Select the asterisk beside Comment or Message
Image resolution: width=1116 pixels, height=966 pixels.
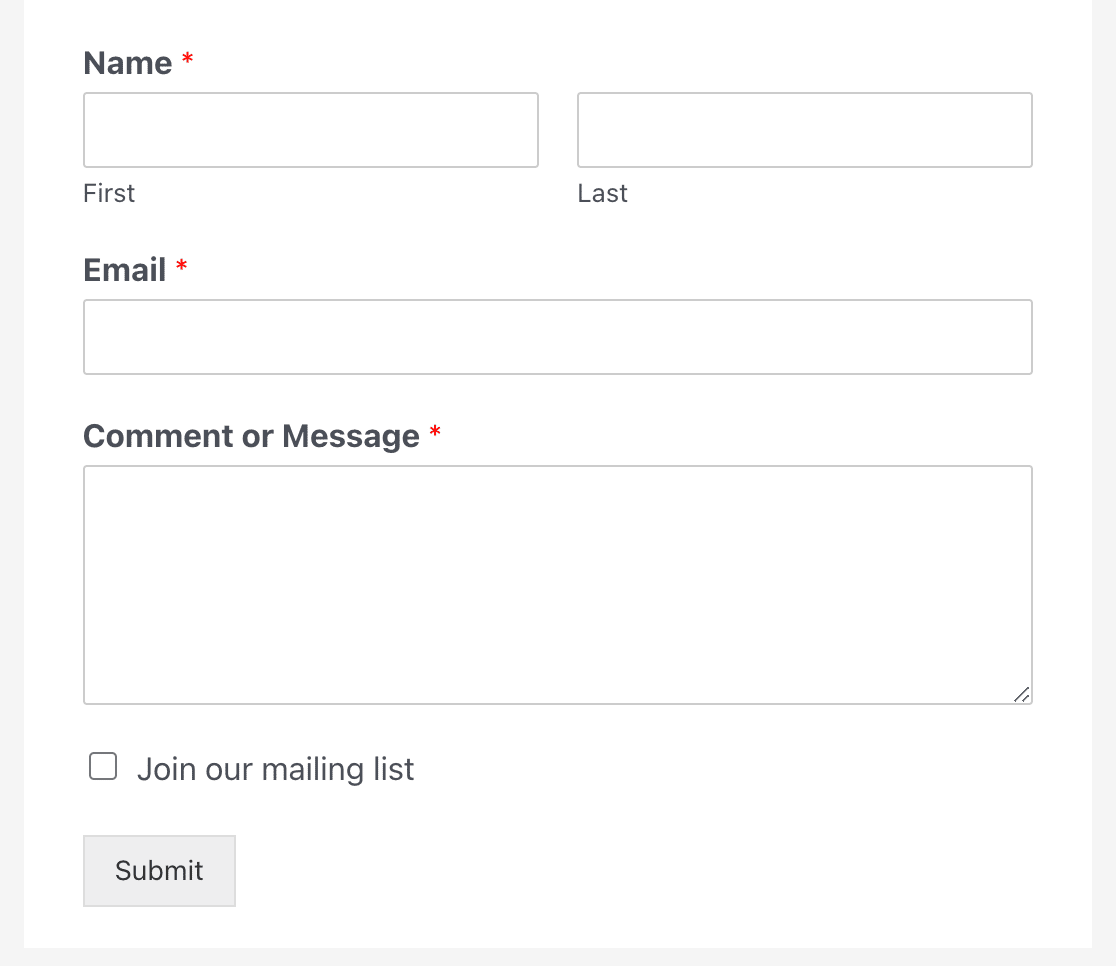(x=435, y=431)
